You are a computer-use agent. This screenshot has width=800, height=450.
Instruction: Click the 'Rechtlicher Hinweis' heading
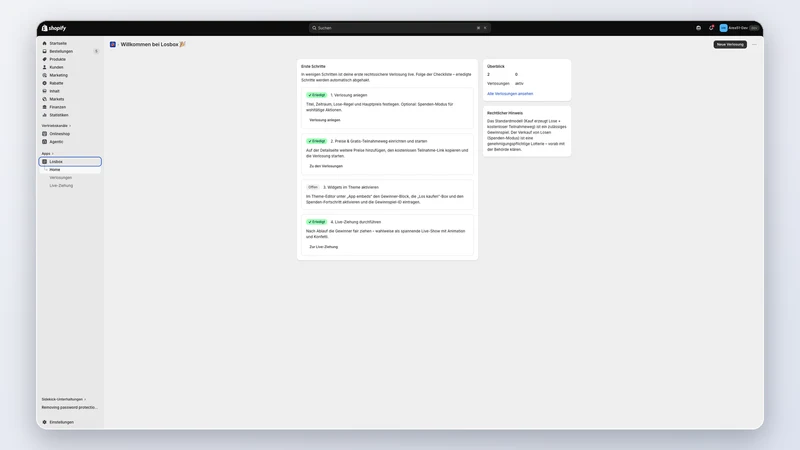pyautogui.click(x=505, y=113)
